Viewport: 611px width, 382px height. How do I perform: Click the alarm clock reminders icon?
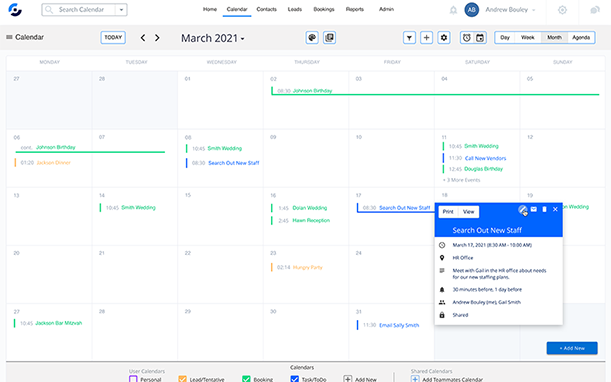[x=467, y=38]
